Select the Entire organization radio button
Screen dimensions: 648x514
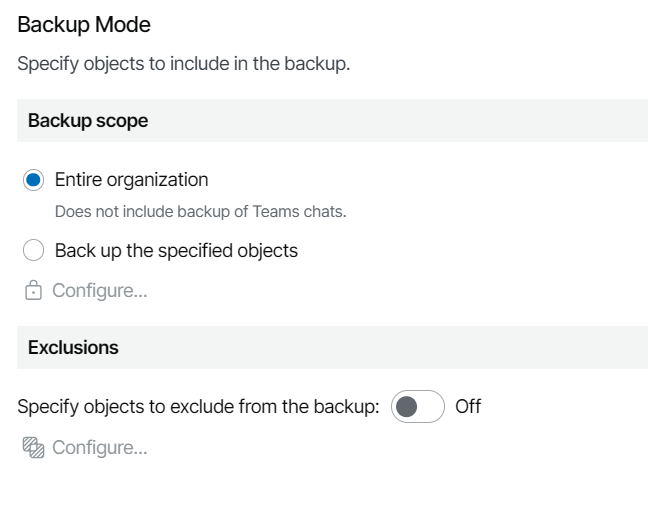tap(33, 180)
